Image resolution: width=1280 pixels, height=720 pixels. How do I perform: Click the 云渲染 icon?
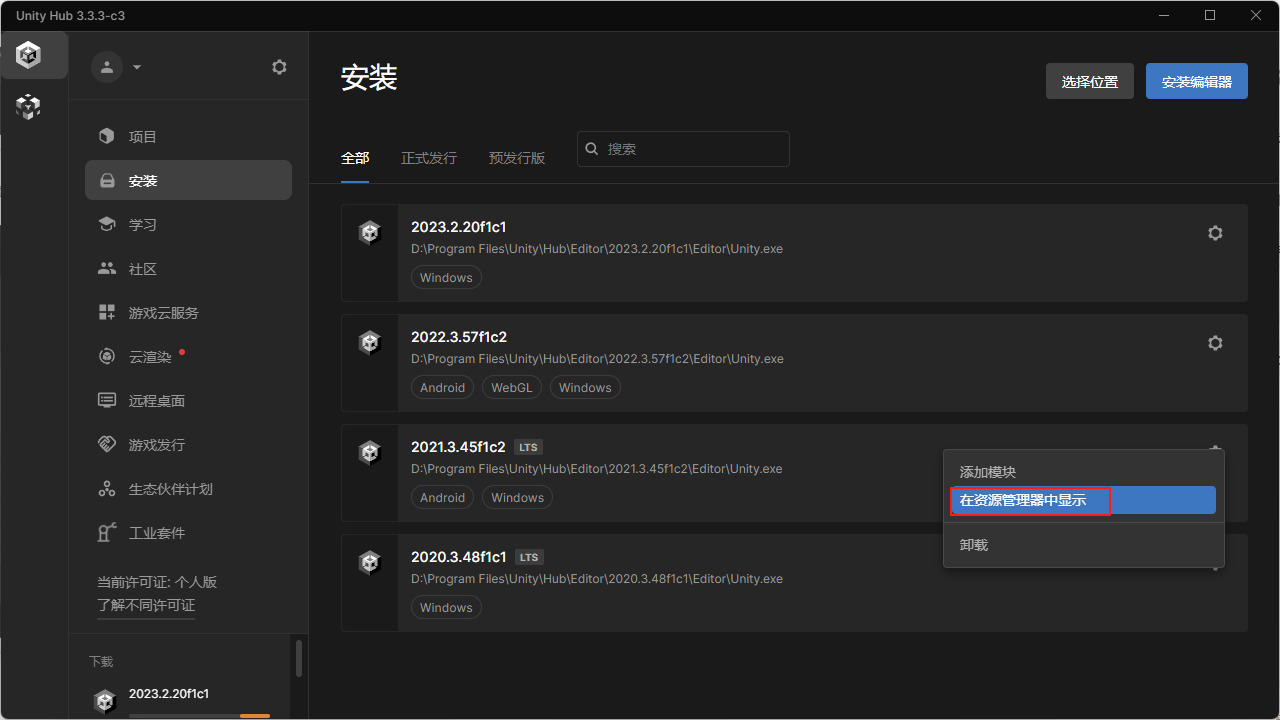pyautogui.click(x=107, y=357)
